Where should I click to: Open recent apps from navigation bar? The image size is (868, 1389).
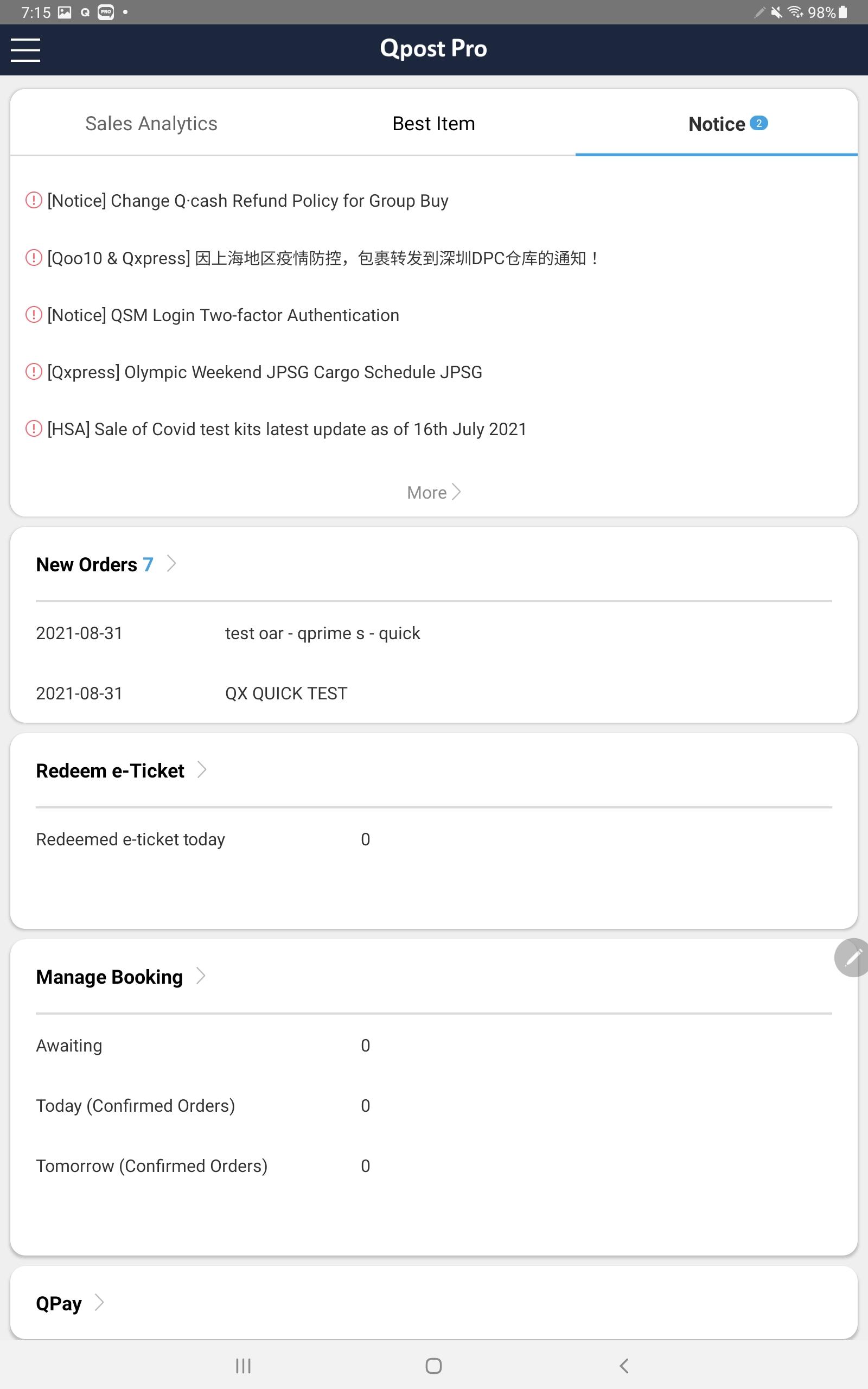point(244,1366)
